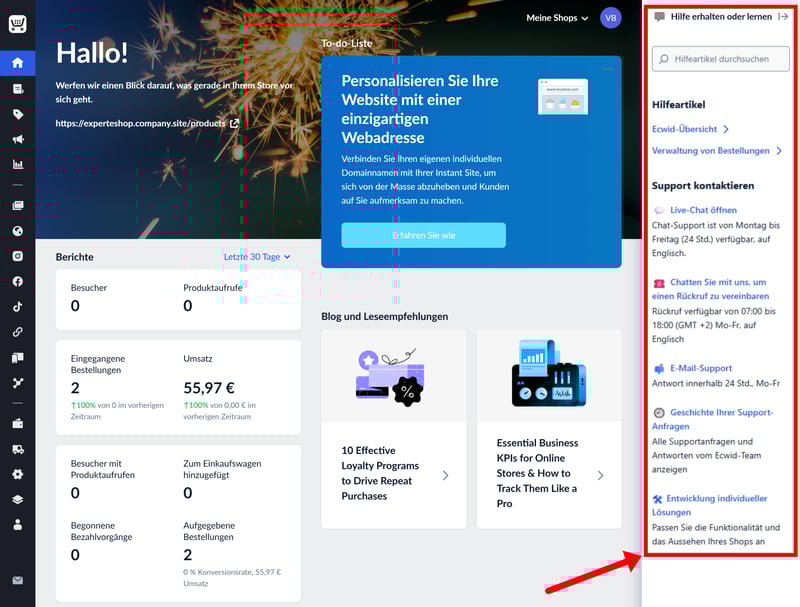Open the Reports bar chart sidebar icon

(17, 164)
